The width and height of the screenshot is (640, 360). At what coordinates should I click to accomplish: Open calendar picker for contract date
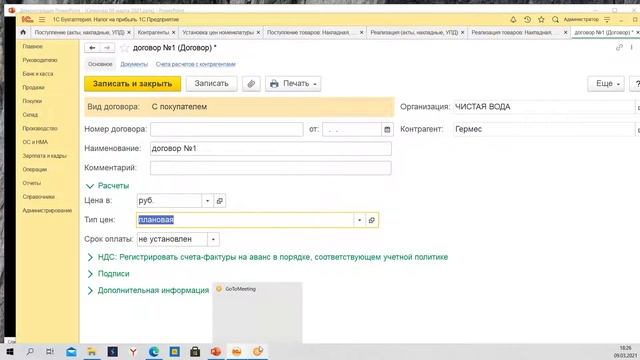[387, 130]
